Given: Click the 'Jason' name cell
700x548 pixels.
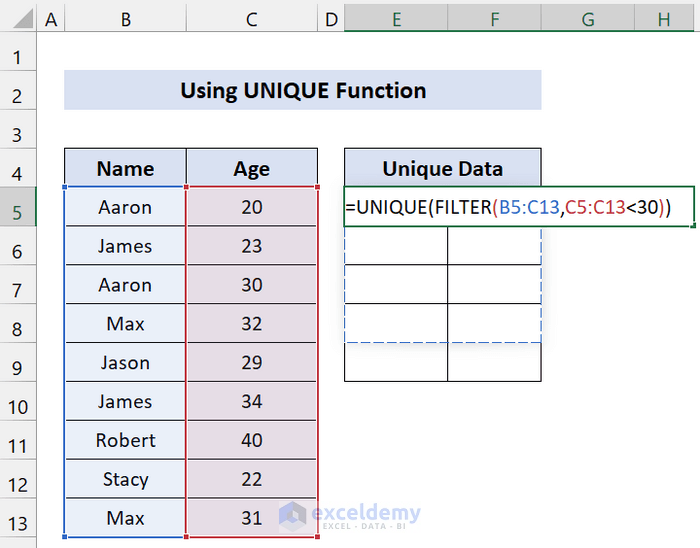Looking at the screenshot, I should tap(125, 362).
